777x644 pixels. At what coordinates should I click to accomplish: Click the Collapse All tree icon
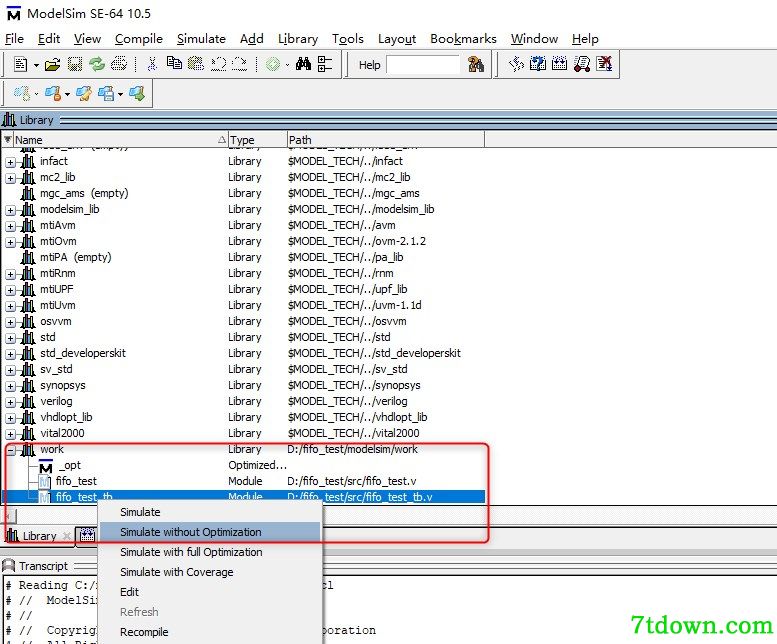click(325, 64)
